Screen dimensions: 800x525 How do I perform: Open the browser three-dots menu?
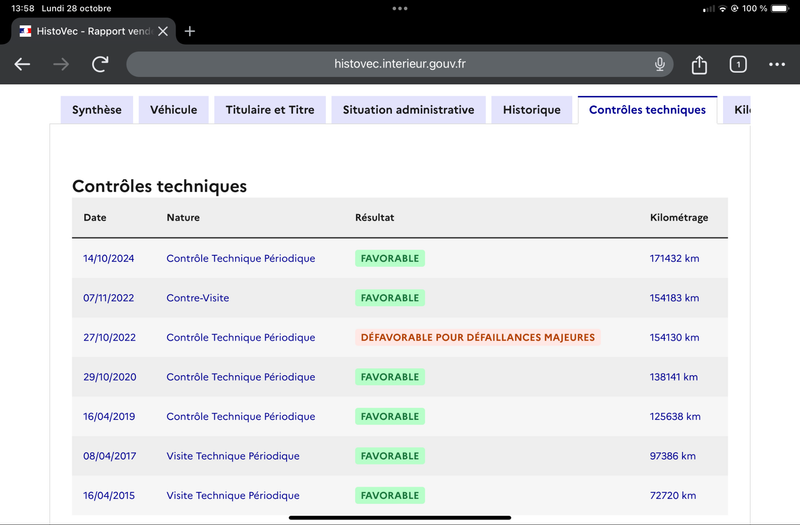[x=777, y=64]
